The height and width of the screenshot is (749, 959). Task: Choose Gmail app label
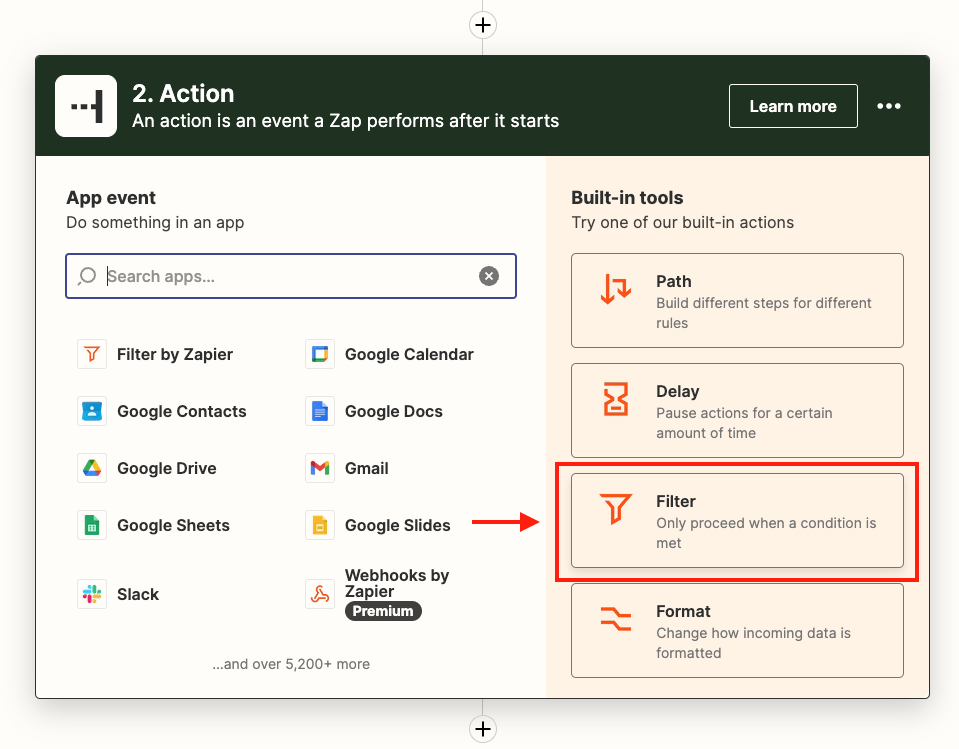pos(367,468)
